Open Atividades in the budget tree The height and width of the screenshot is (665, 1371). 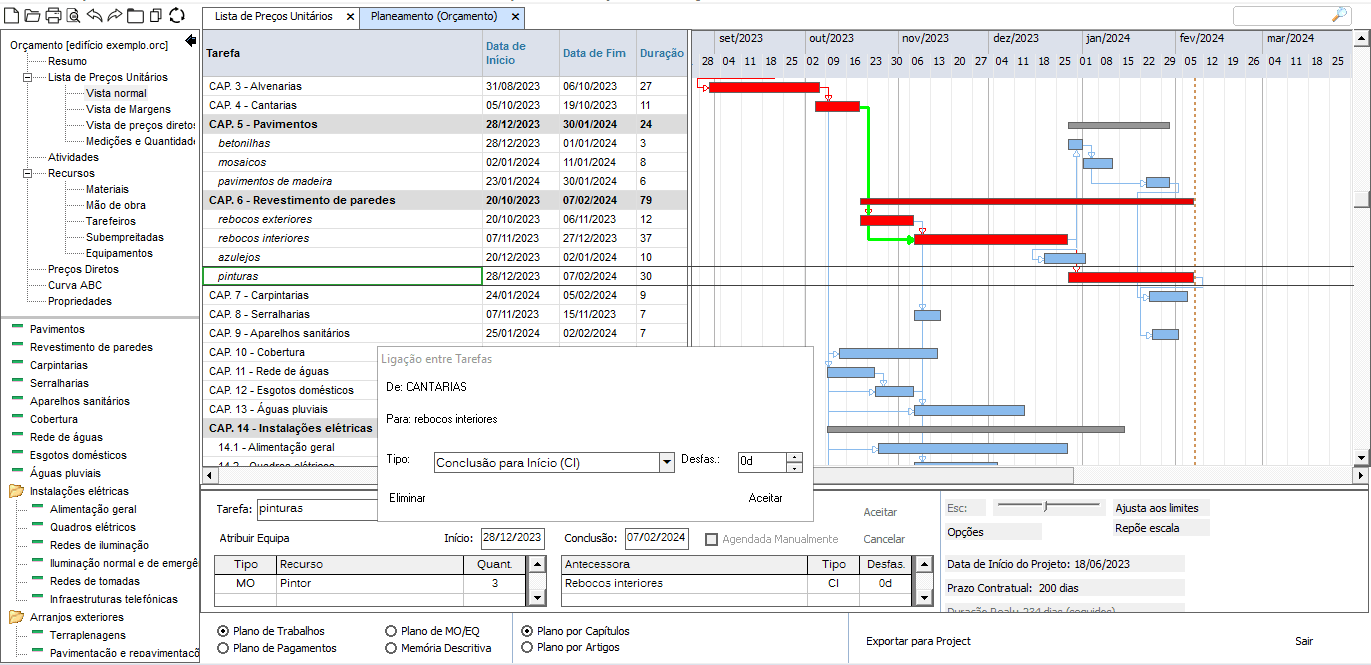73,157
